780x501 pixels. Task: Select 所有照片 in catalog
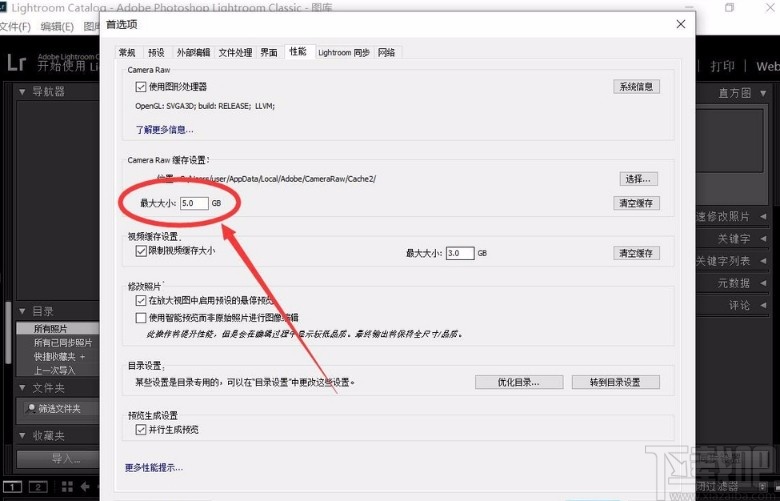pyautogui.click(x=58, y=329)
